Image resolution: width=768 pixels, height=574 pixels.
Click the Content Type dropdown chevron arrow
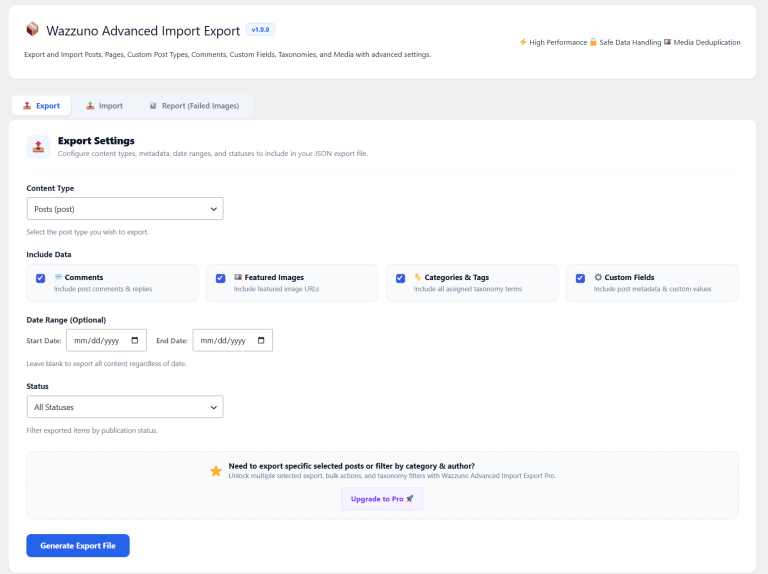(214, 209)
